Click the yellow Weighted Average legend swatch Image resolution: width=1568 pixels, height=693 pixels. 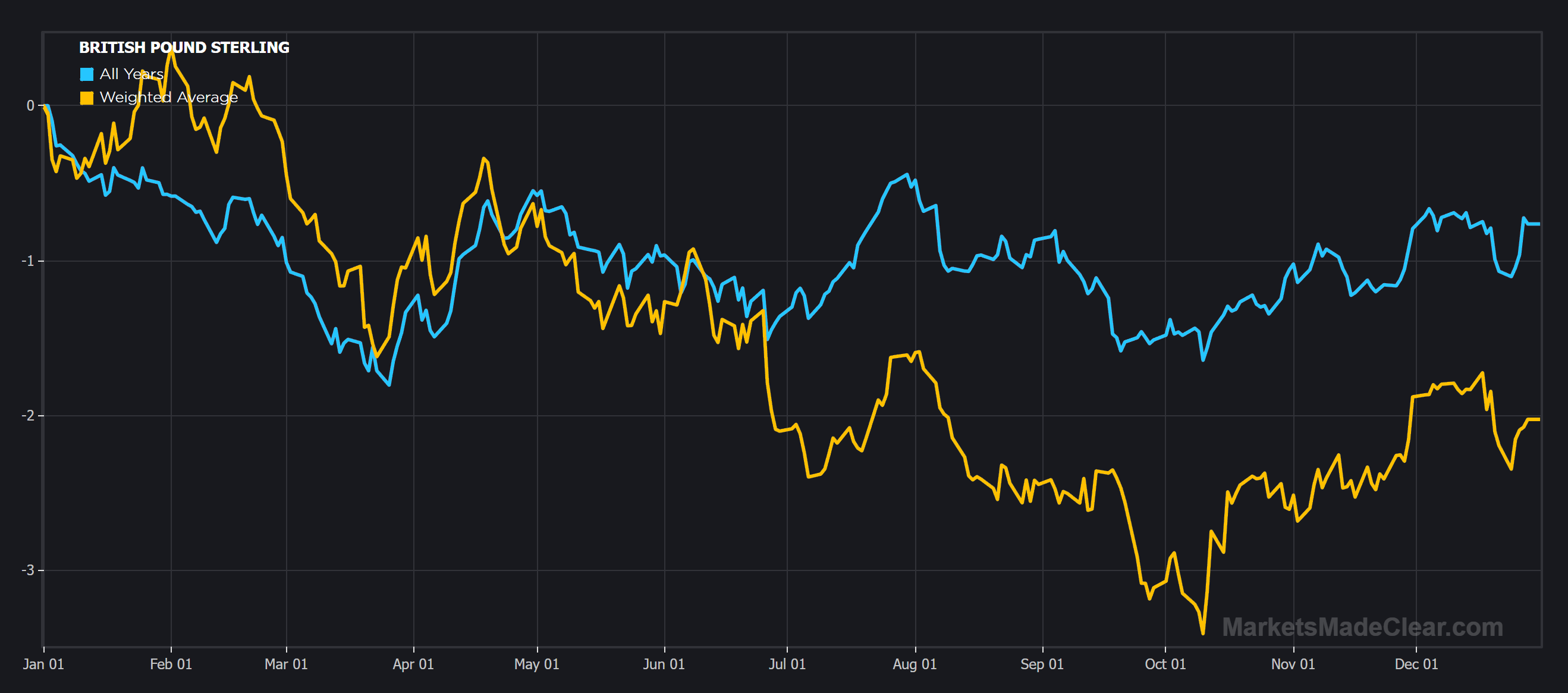point(86,98)
